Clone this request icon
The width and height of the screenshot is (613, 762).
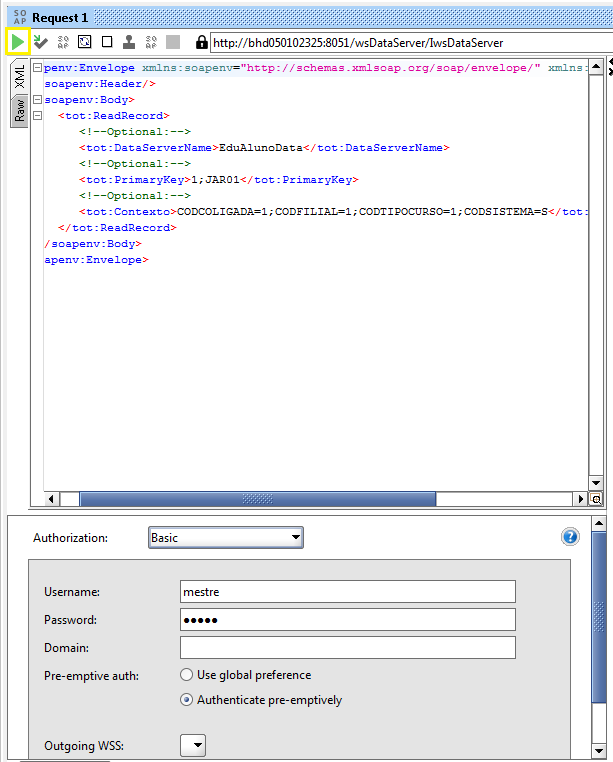[x=129, y=42]
